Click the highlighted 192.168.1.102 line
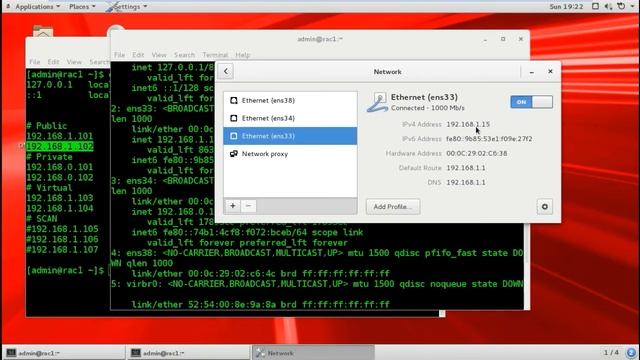The height and width of the screenshot is (360, 640). pyautogui.click(x=60, y=147)
